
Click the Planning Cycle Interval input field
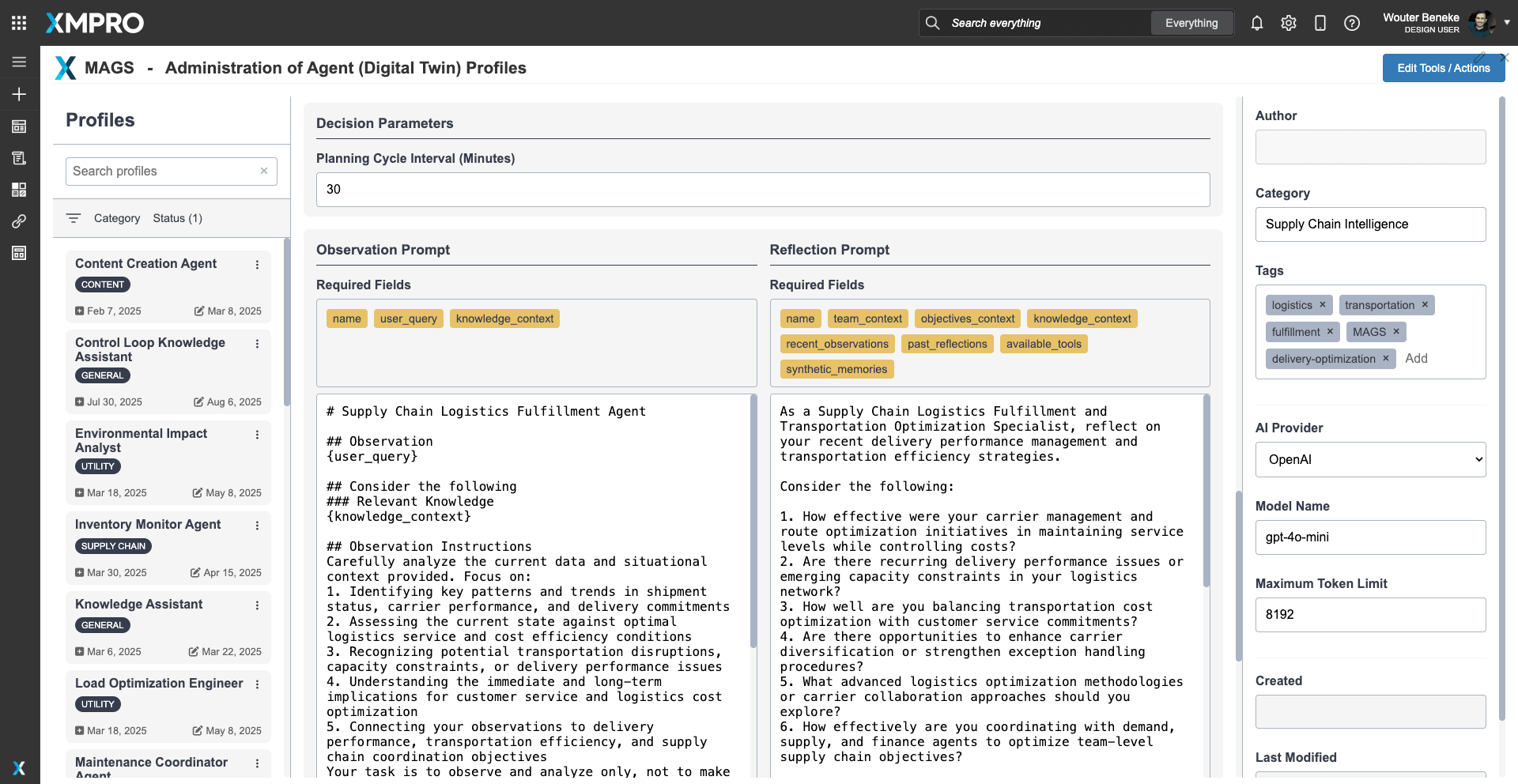(763, 190)
